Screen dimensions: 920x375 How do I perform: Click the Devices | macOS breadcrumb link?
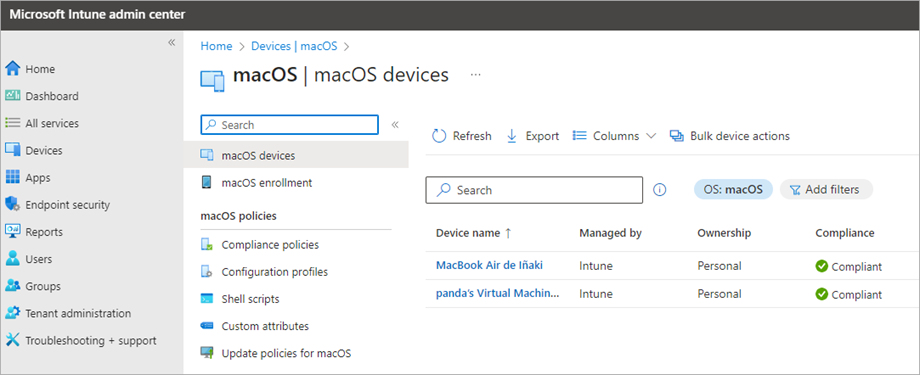[295, 46]
